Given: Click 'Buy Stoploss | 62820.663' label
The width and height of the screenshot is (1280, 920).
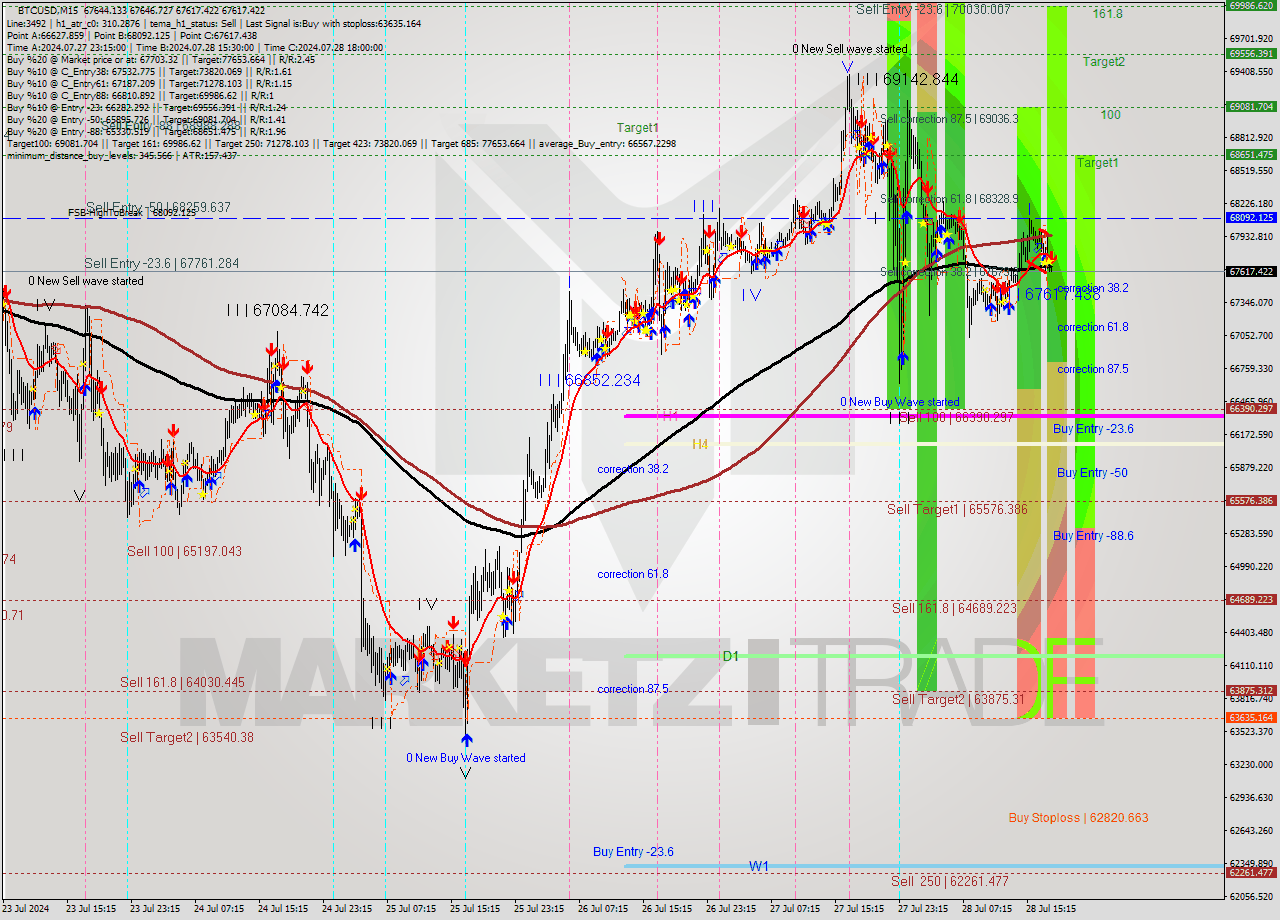Looking at the screenshot, I should click(1078, 818).
